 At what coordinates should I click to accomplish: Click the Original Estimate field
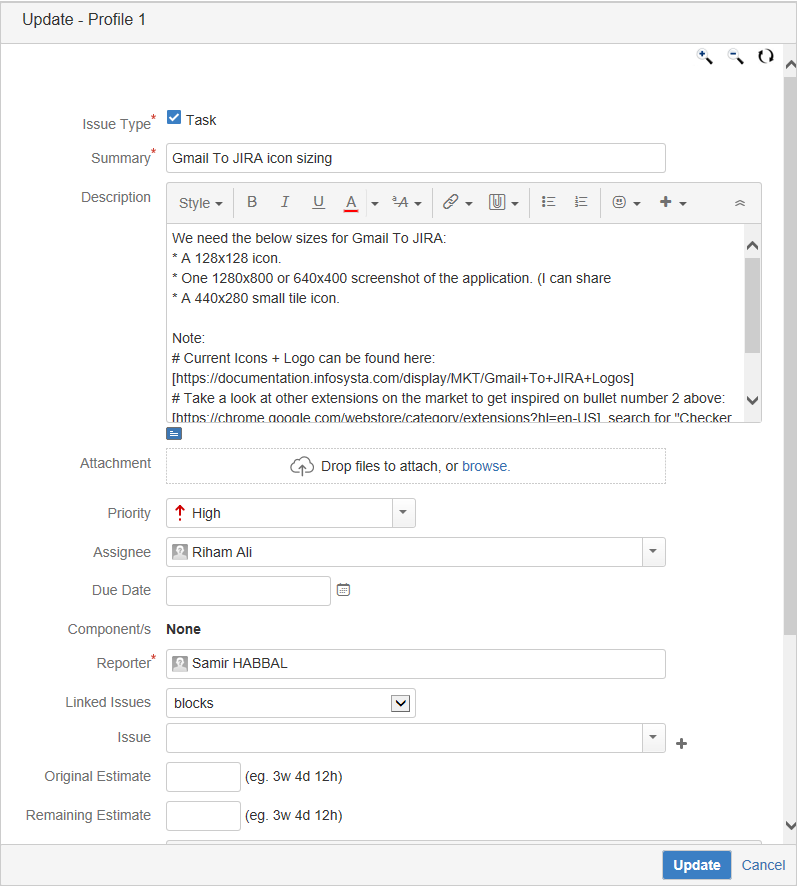tap(203, 776)
